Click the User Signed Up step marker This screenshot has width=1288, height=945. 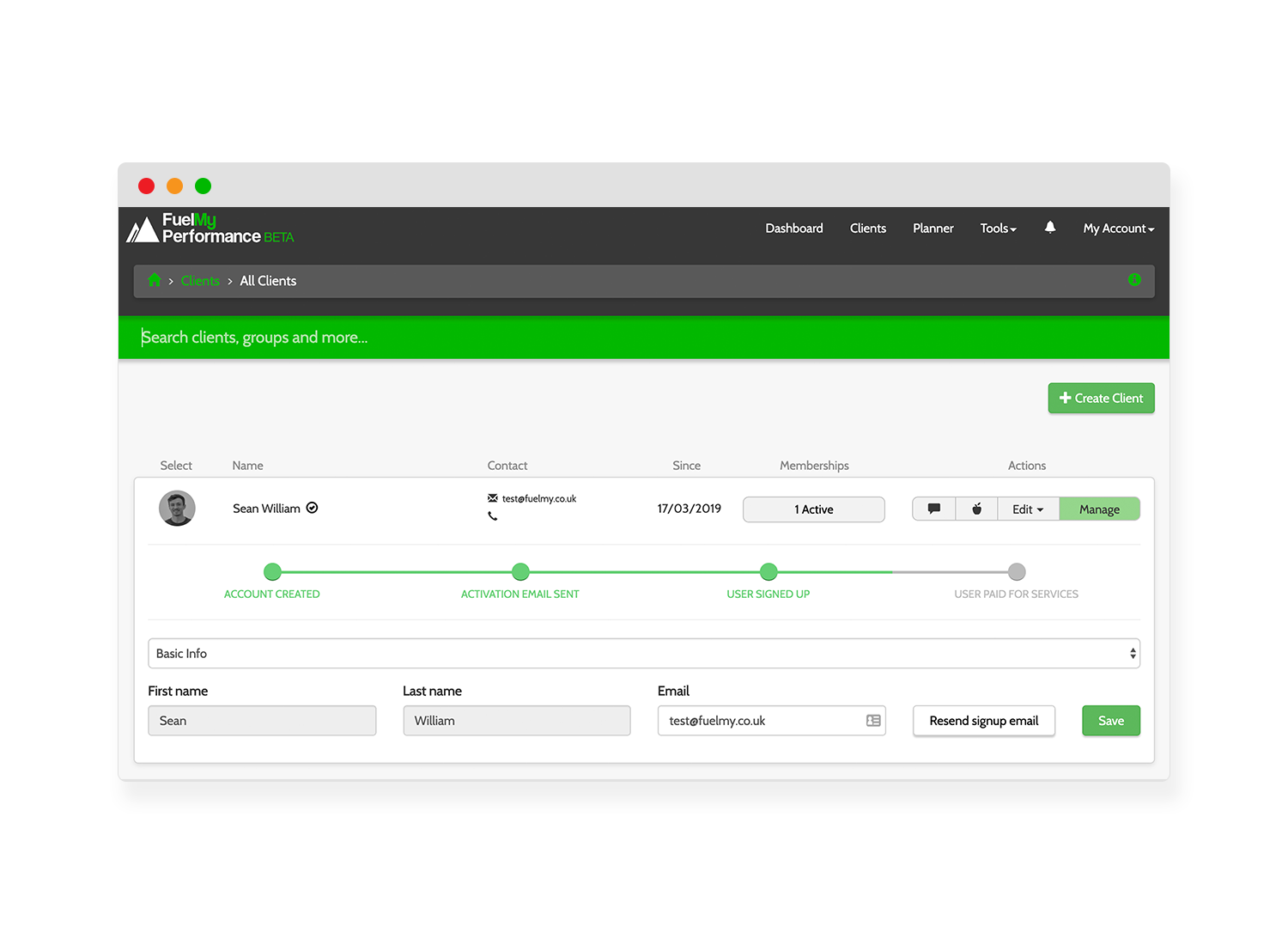pos(769,571)
